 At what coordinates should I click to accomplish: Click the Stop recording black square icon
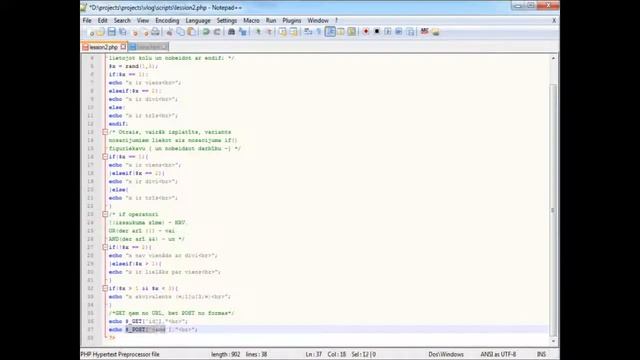[x=377, y=32]
